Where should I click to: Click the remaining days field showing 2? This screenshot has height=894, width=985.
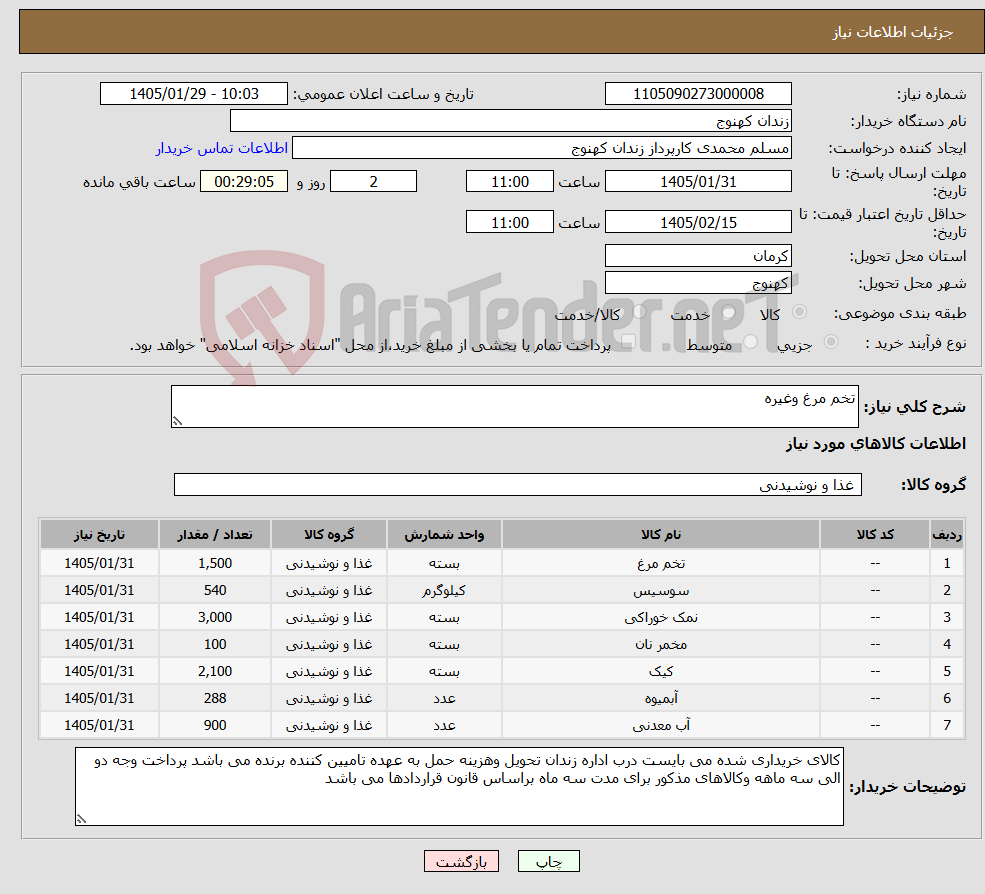[x=373, y=182]
